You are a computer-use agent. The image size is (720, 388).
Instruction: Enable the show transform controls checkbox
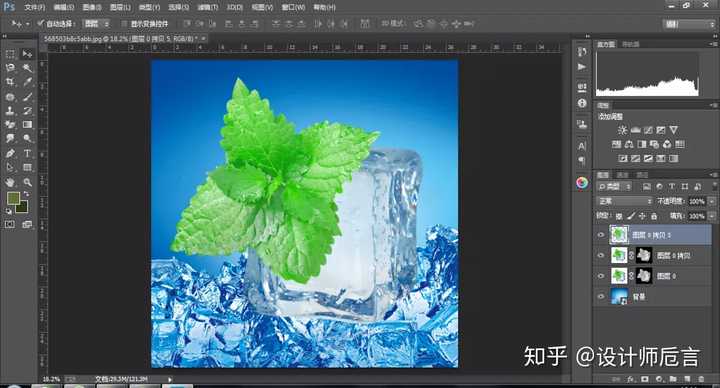point(124,23)
